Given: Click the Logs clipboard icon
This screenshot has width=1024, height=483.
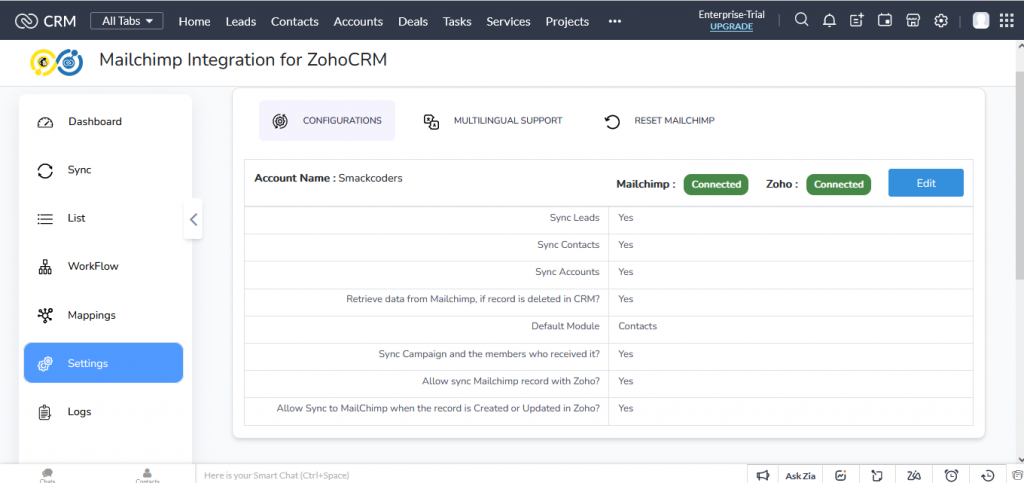Looking at the screenshot, I should (x=45, y=413).
